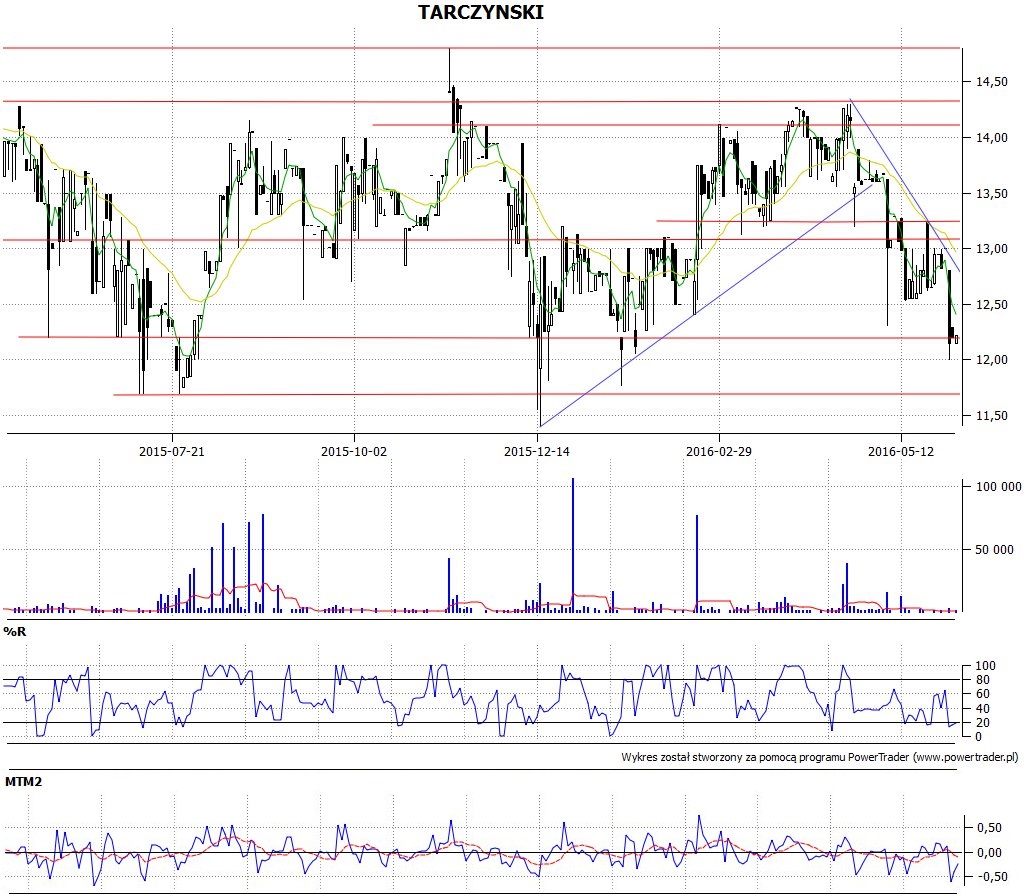This screenshot has height=896, width=1024.
Task: Select the 13,50 price axis label
Action: coord(991,193)
